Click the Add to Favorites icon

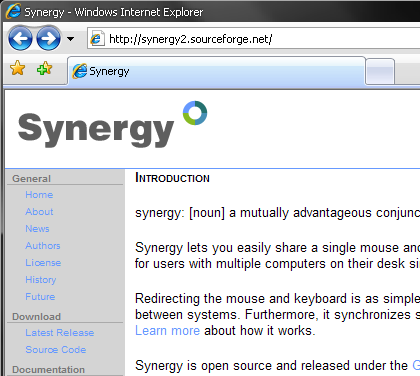[x=45, y=68]
